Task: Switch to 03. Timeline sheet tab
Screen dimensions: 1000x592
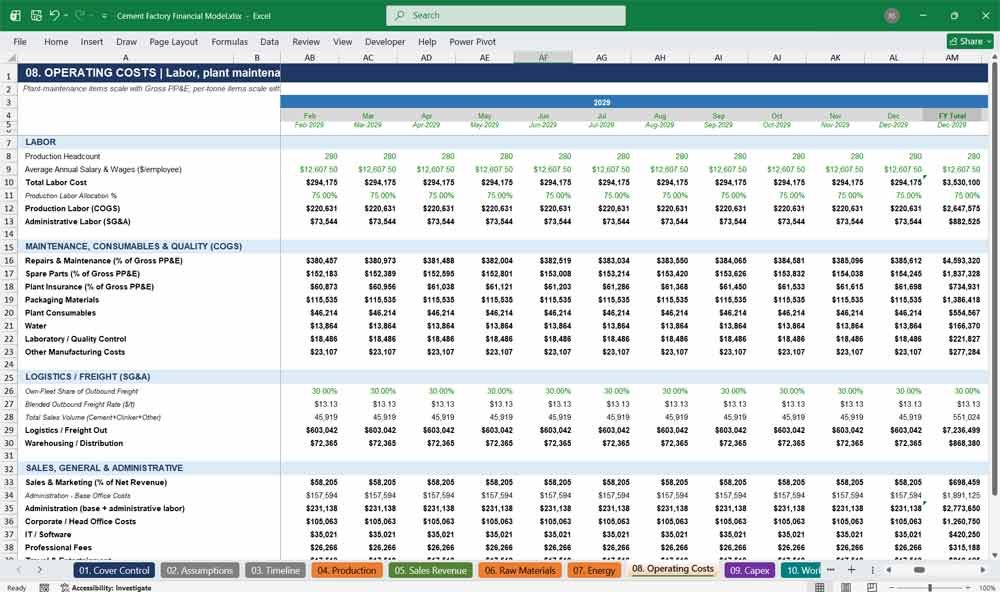Action: (x=275, y=570)
